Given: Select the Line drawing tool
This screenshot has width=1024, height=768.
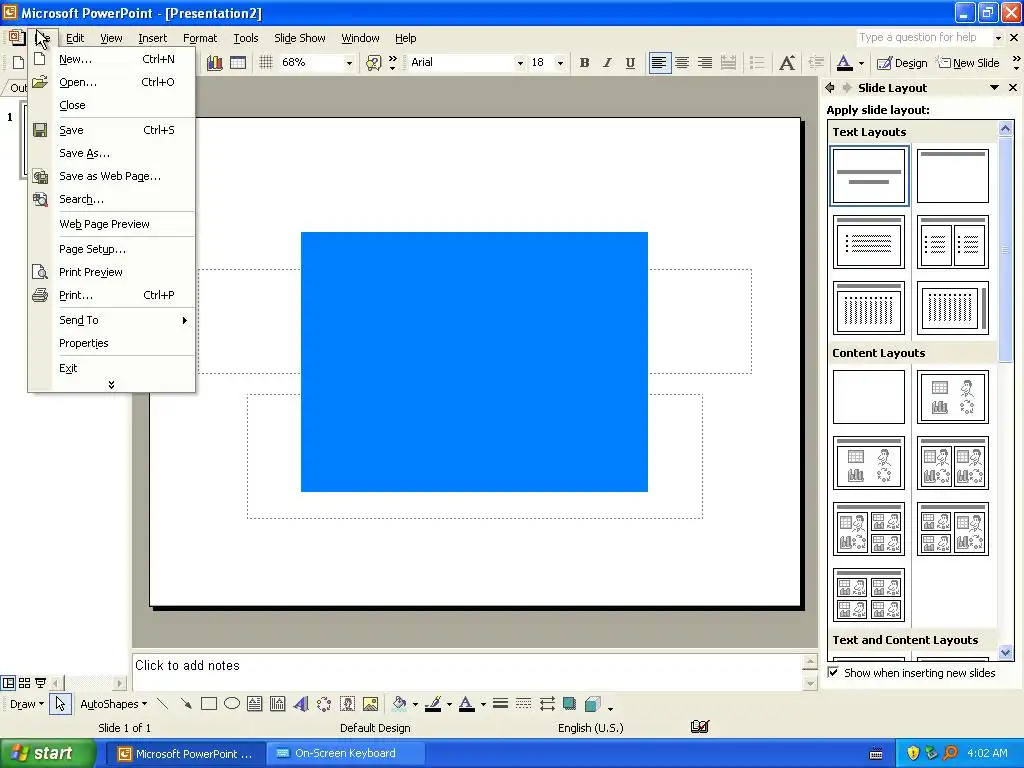Looking at the screenshot, I should (x=163, y=704).
